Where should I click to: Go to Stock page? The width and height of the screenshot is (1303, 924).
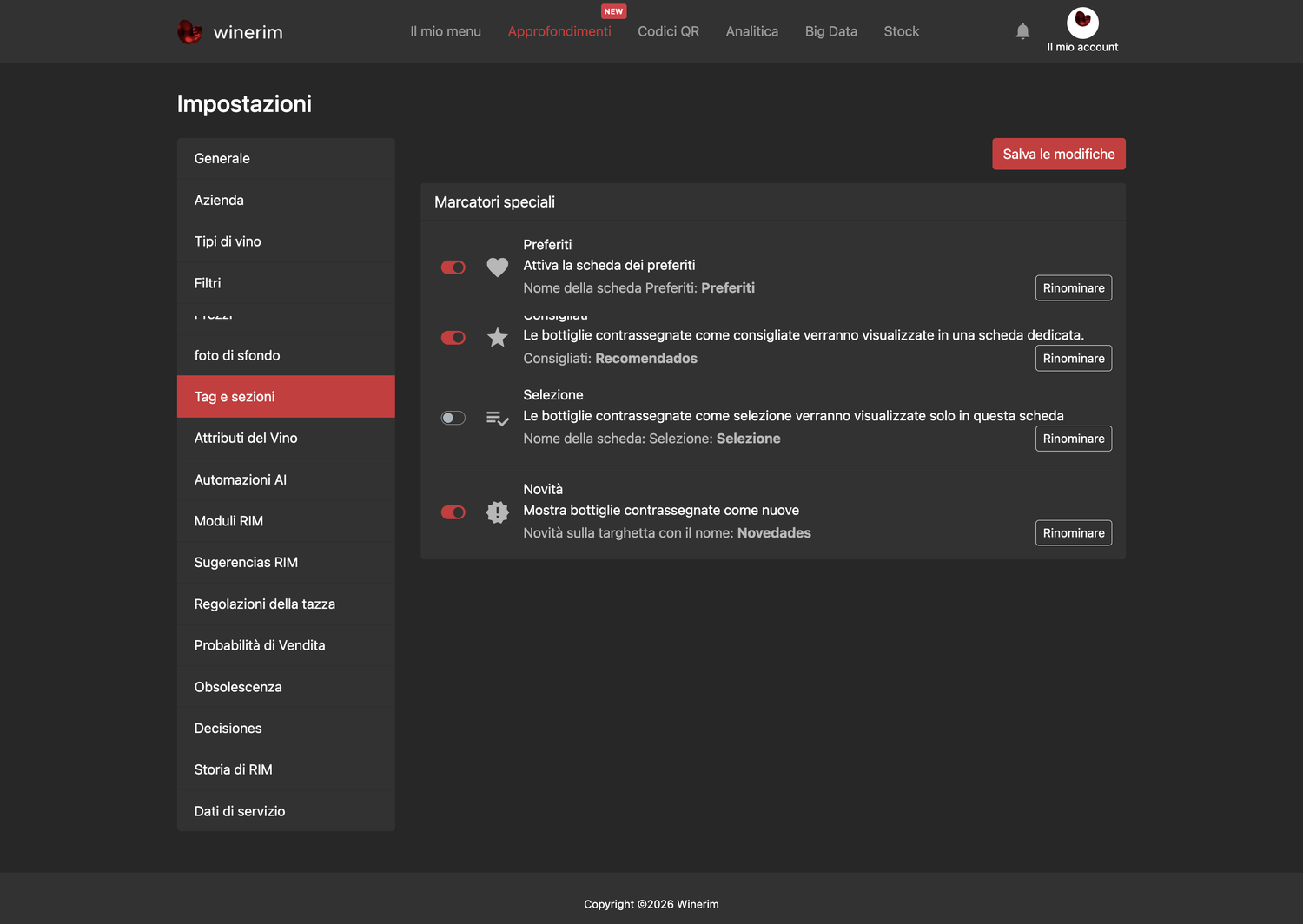pyautogui.click(x=902, y=31)
